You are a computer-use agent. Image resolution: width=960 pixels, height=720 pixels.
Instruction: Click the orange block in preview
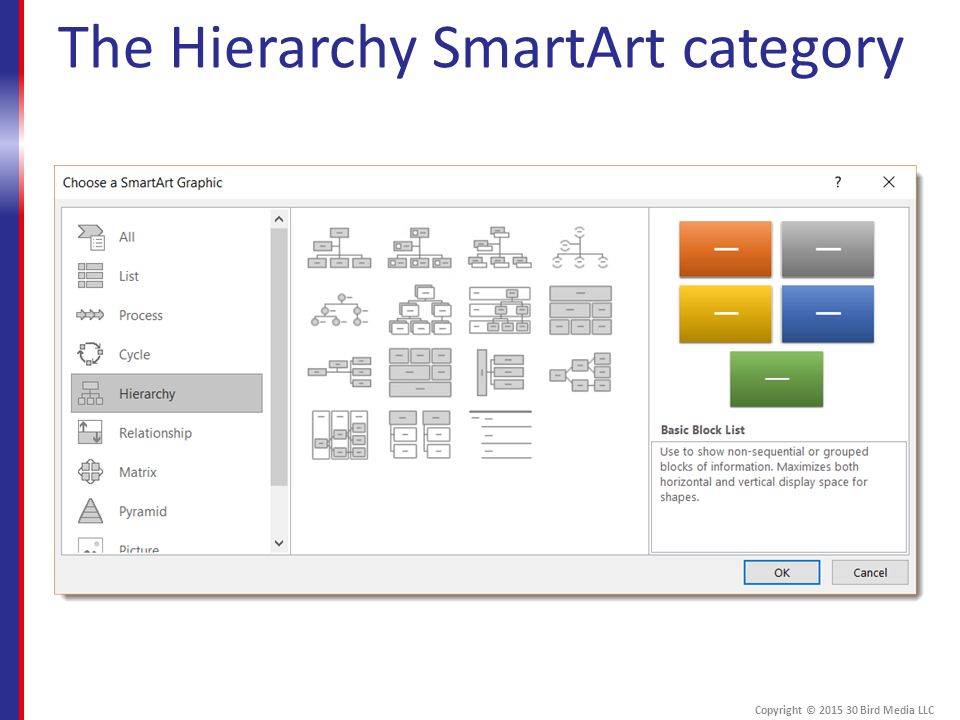(x=726, y=249)
